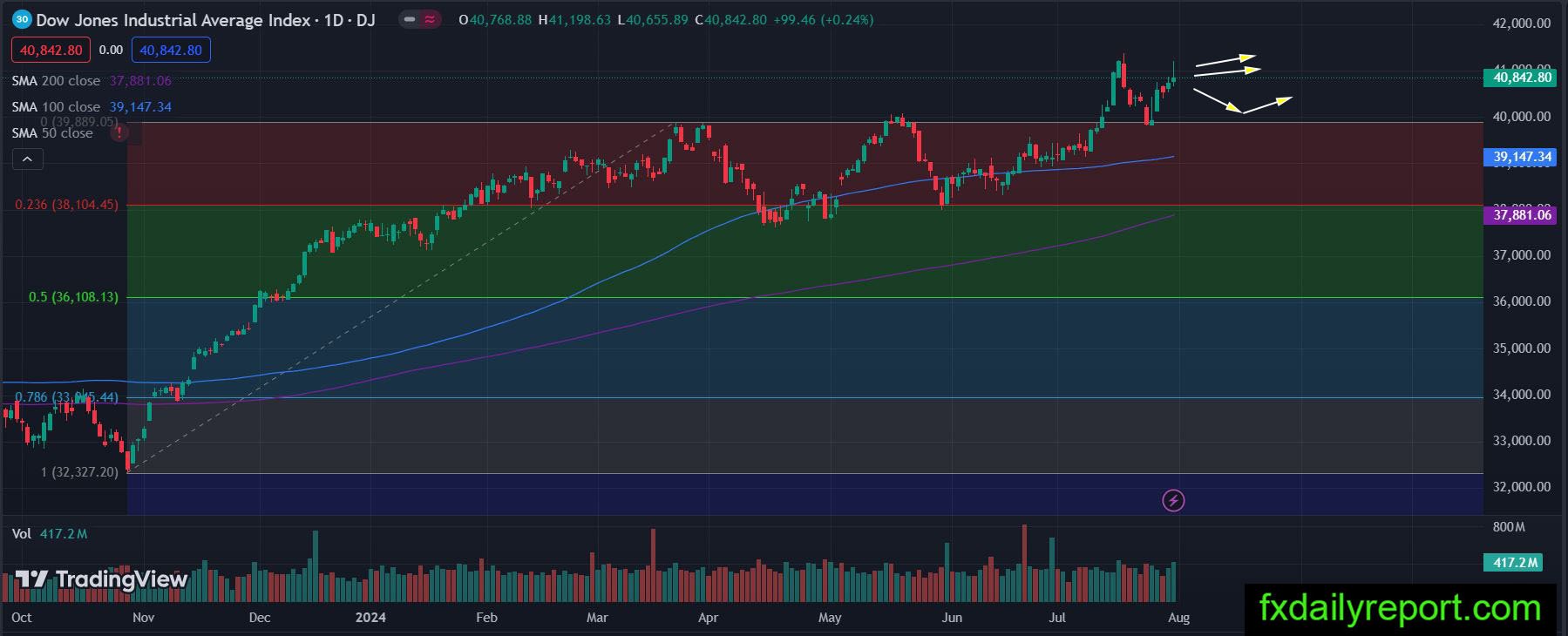Screen dimensions: 1568x636
Task: Click the 36,000.00 price axis label
Action: point(1522,301)
